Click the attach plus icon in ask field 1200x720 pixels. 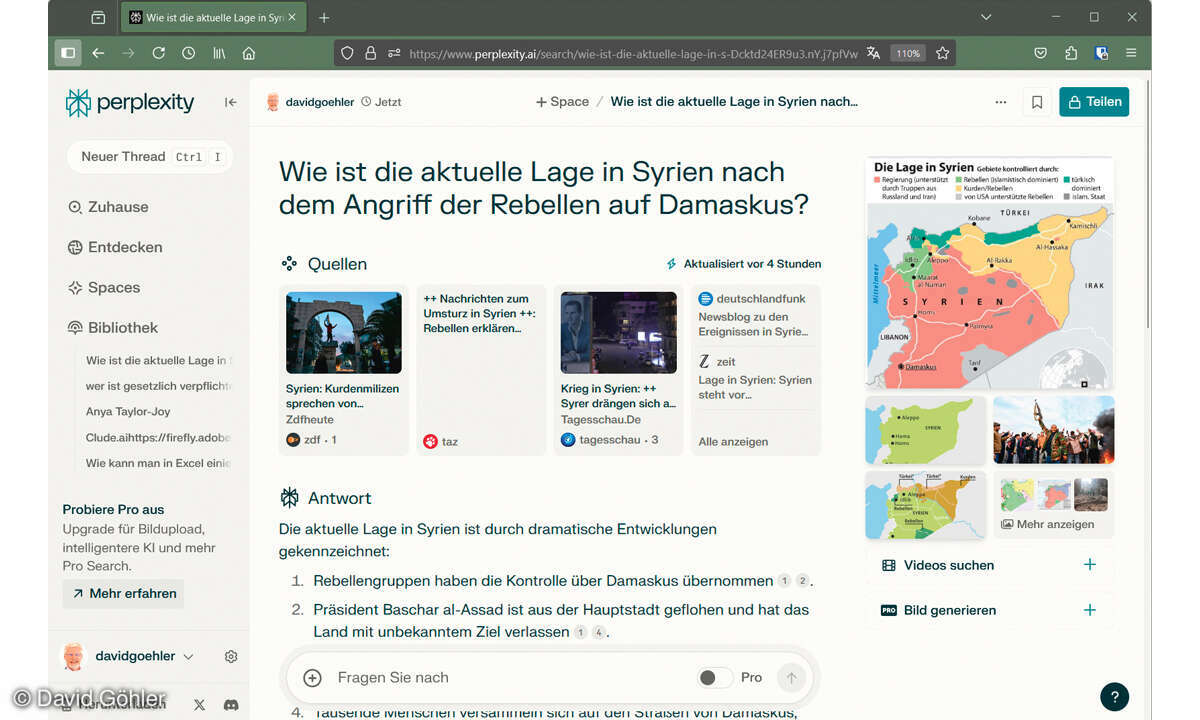[x=312, y=678]
